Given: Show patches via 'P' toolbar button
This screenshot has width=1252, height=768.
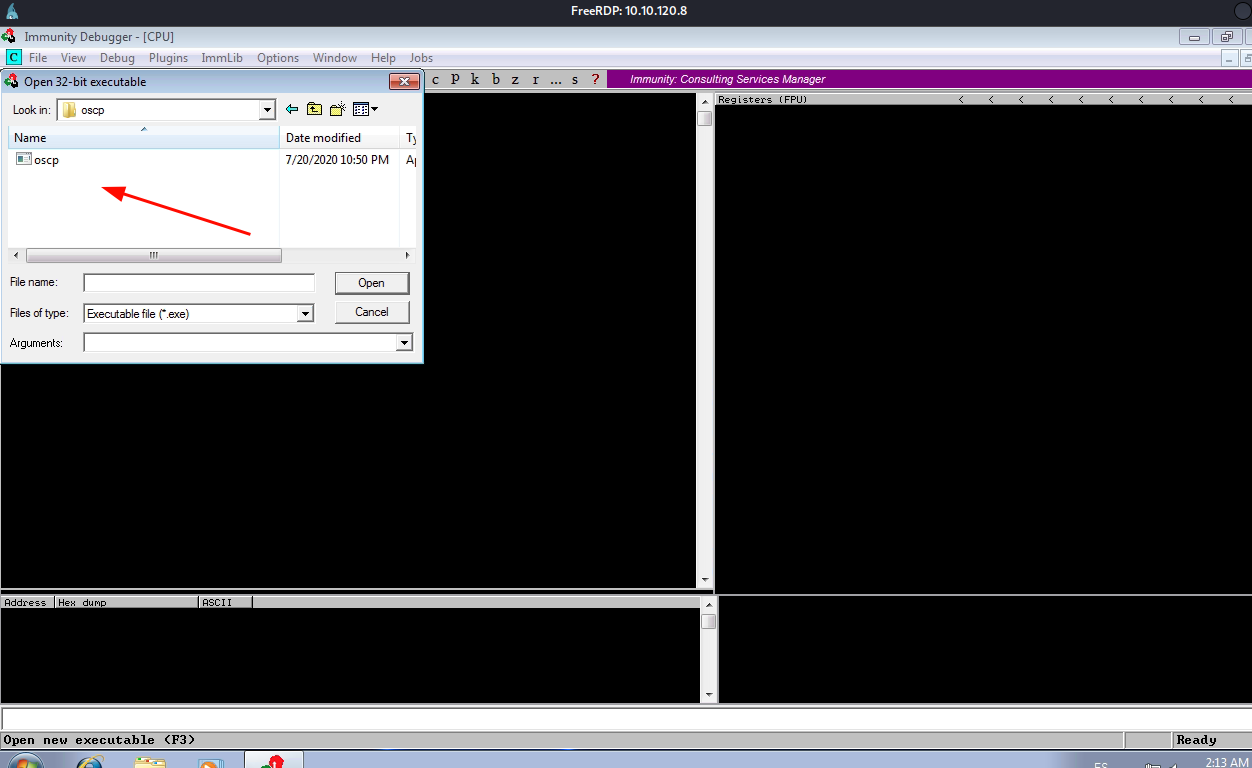Looking at the screenshot, I should coord(455,79).
